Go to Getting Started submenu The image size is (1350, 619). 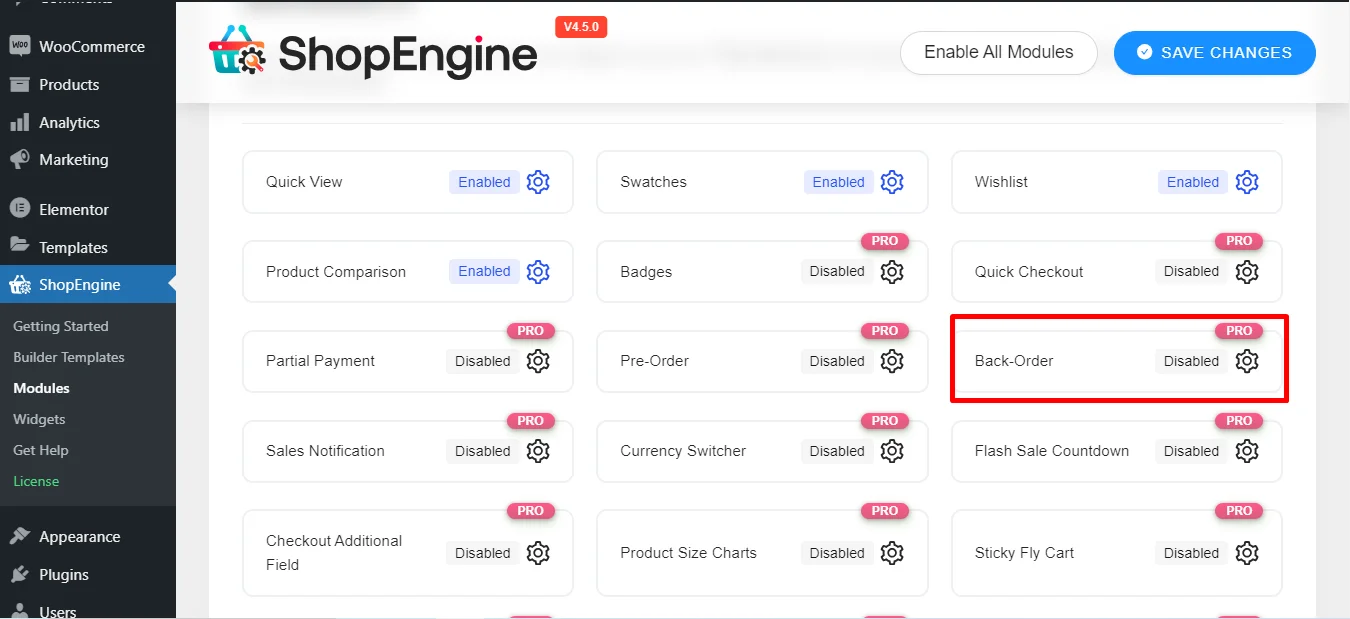point(61,326)
